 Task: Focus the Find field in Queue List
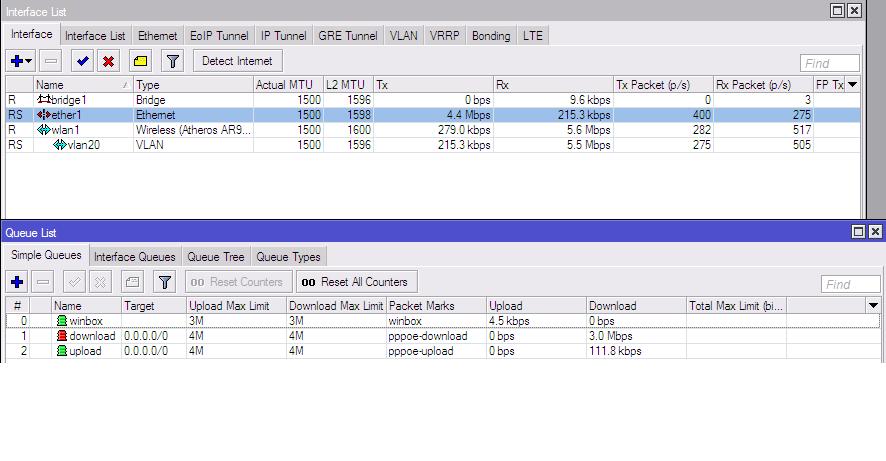[x=850, y=284]
